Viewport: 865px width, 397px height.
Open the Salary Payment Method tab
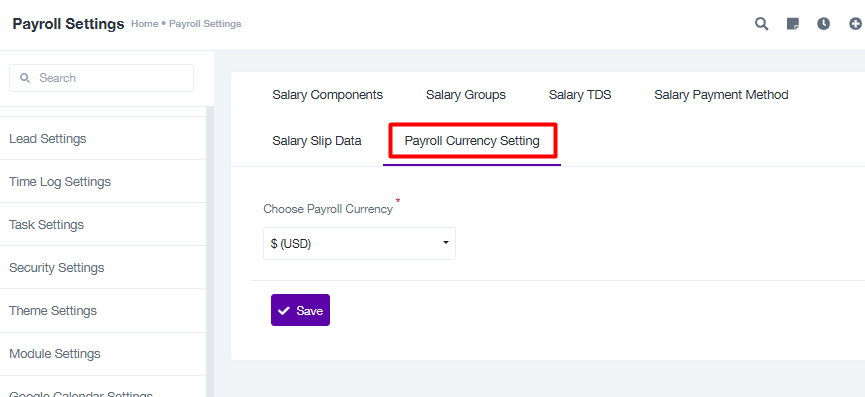(x=721, y=95)
